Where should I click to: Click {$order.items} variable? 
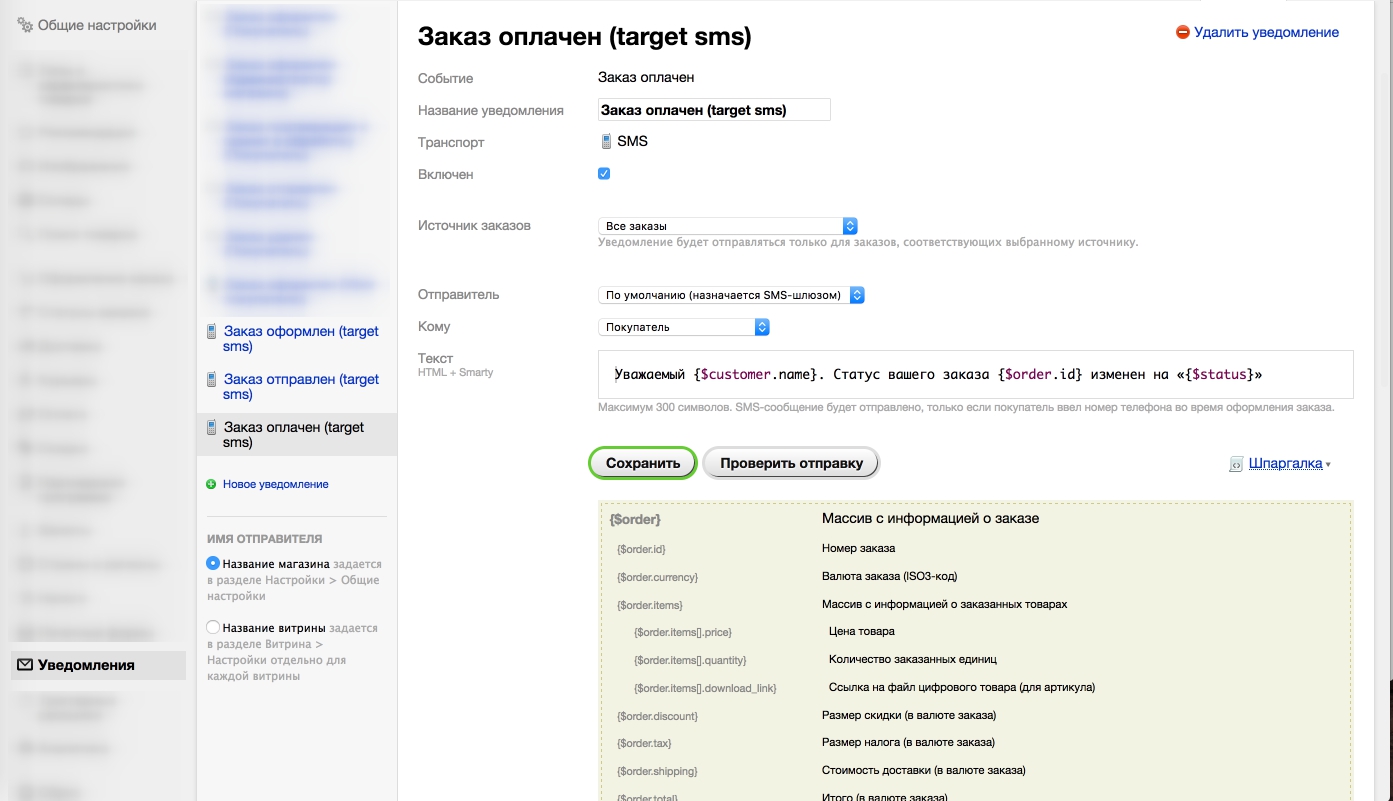point(650,605)
